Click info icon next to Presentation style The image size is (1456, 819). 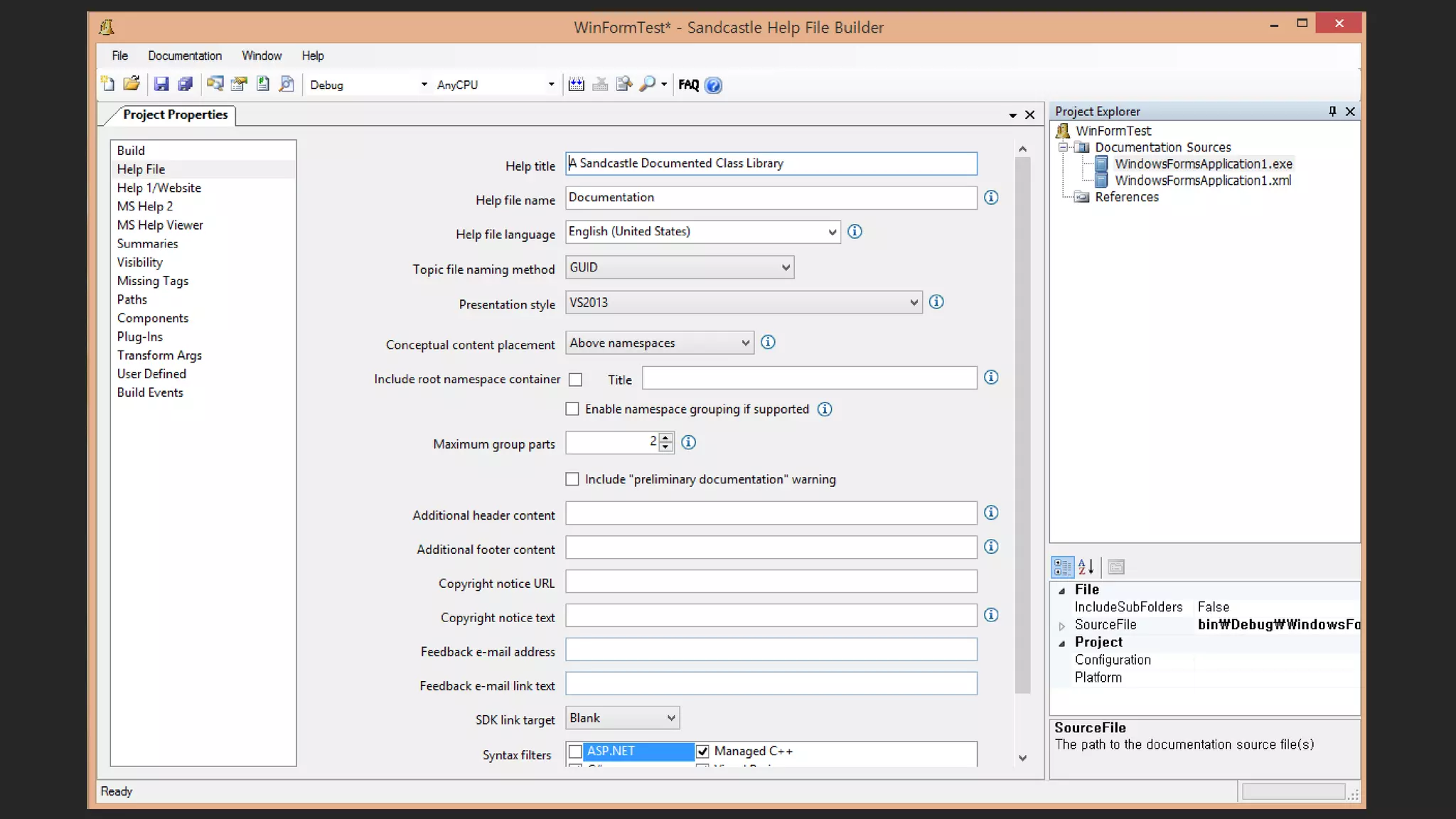tap(936, 302)
